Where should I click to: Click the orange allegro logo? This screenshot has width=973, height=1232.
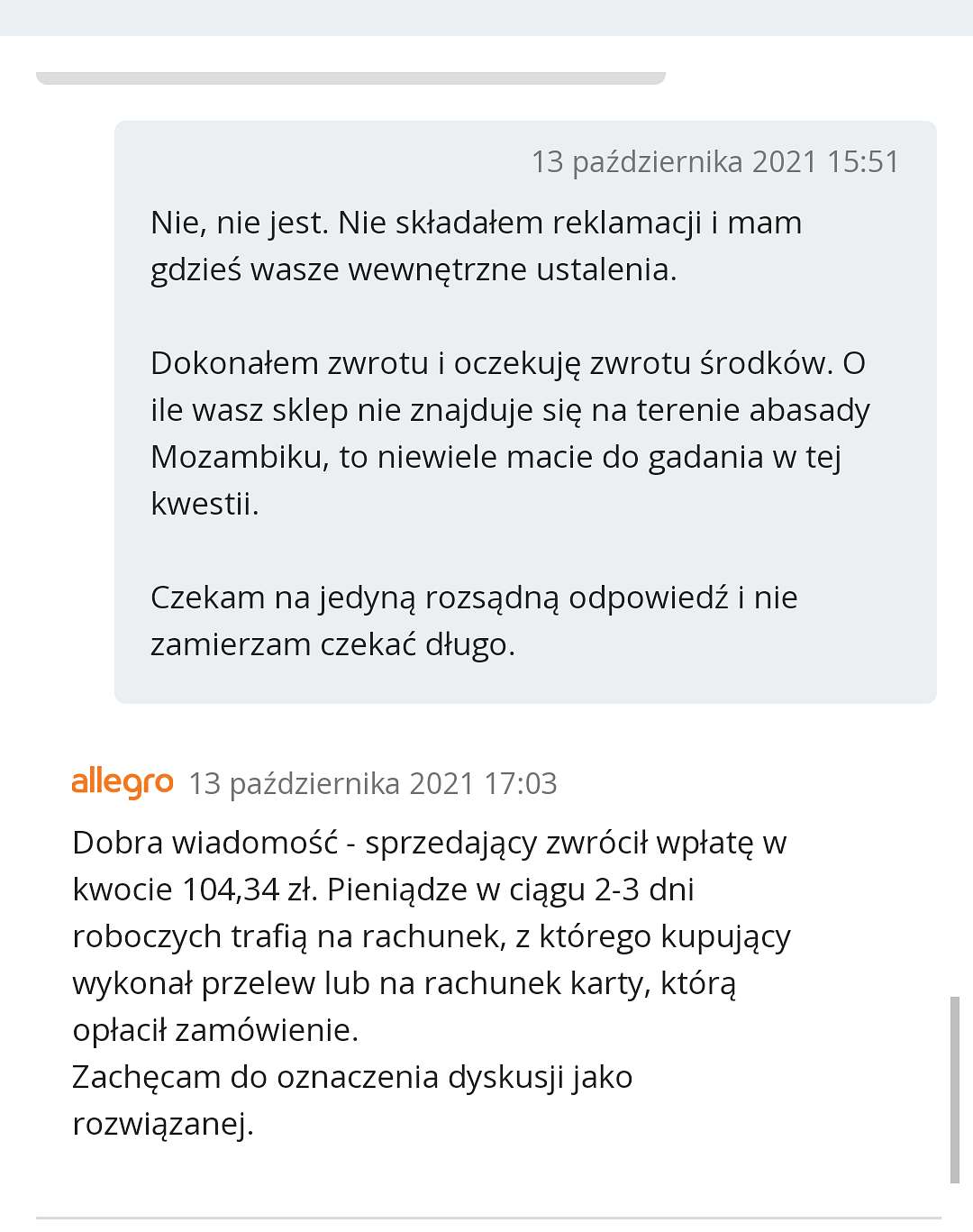tap(122, 782)
